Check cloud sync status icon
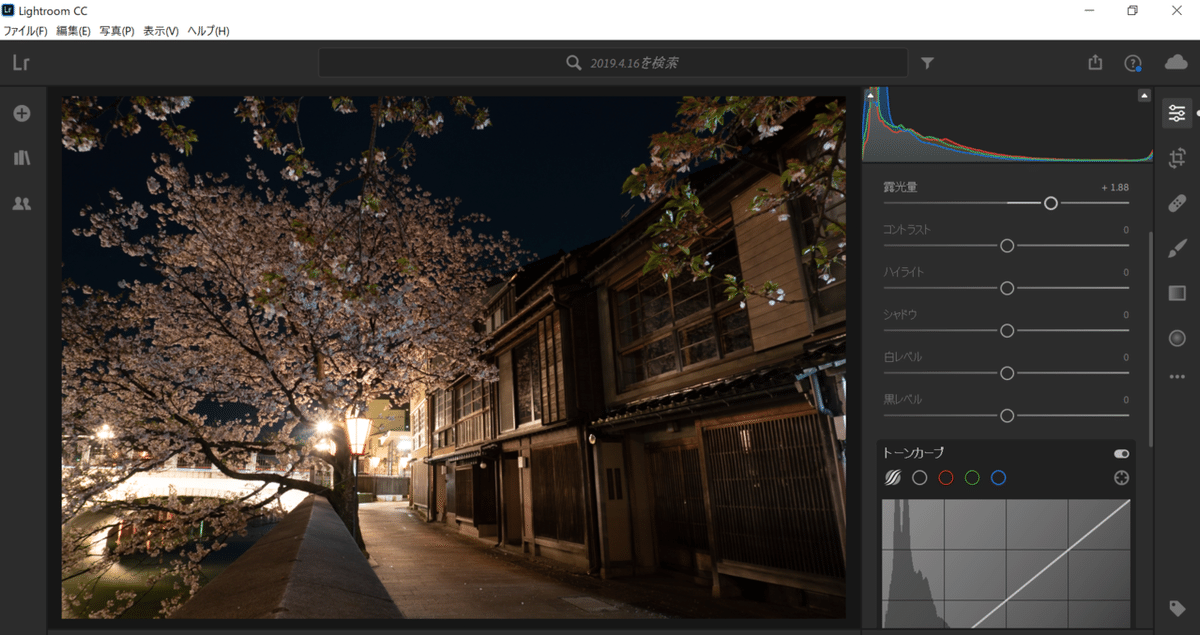1200x635 pixels. 1176,62
